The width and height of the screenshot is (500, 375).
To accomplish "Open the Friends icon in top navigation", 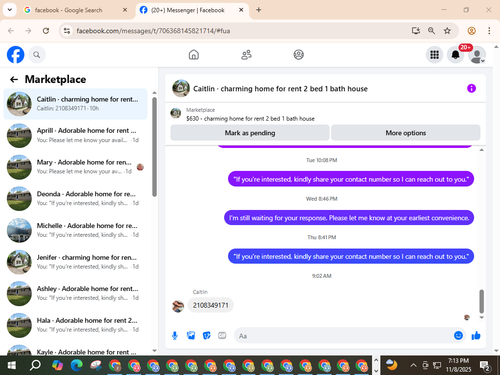I will [246, 55].
